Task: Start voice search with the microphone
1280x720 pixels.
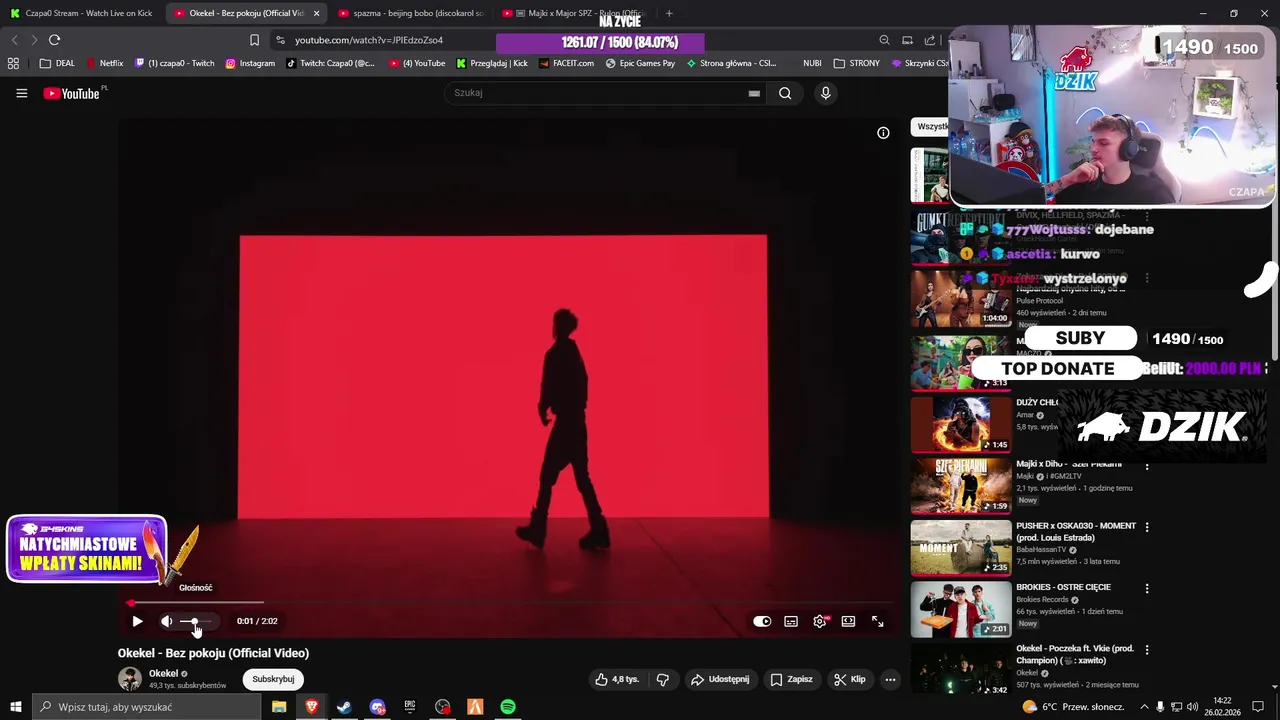Action: [825, 93]
